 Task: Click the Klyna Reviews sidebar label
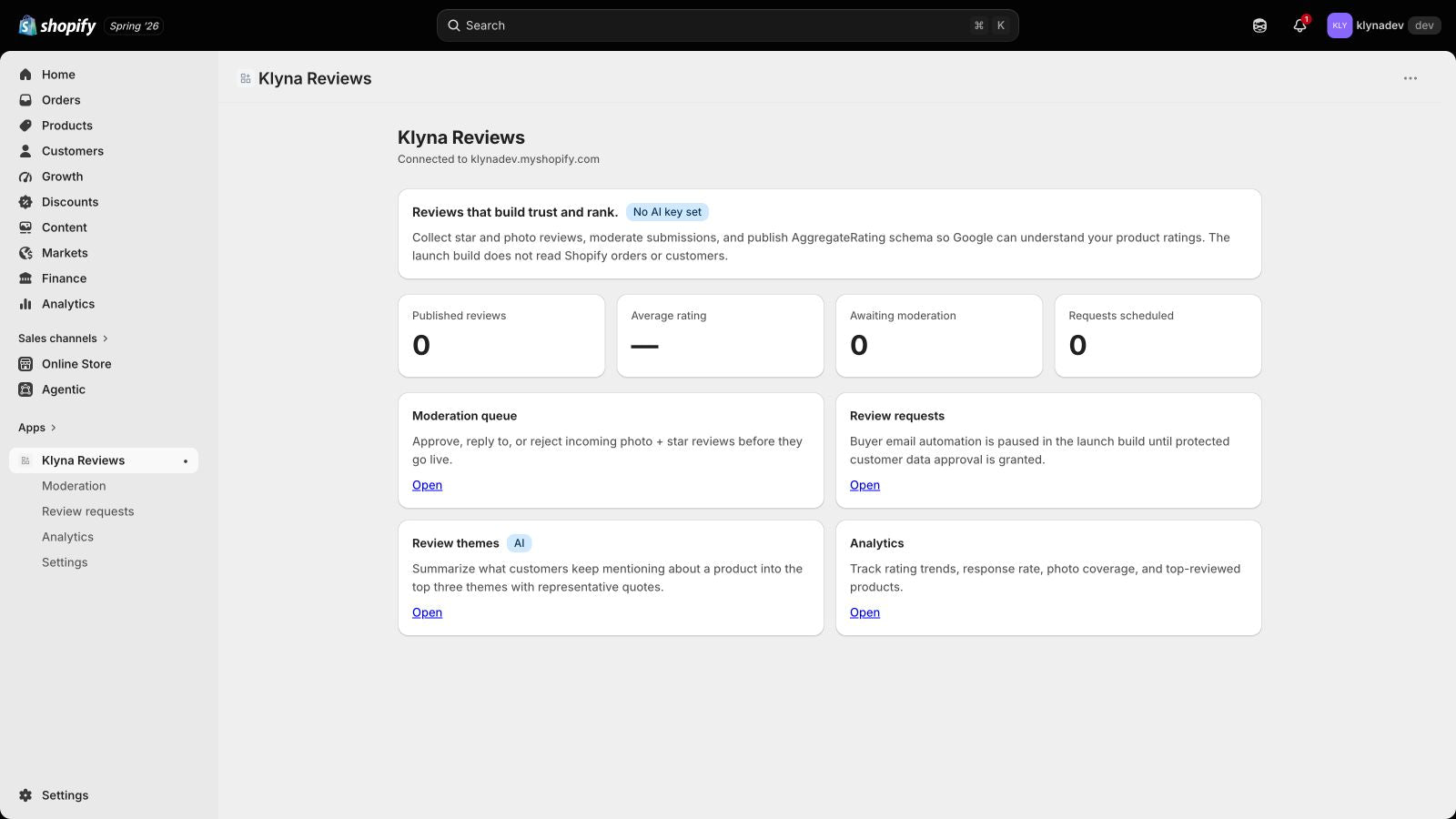point(84,460)
